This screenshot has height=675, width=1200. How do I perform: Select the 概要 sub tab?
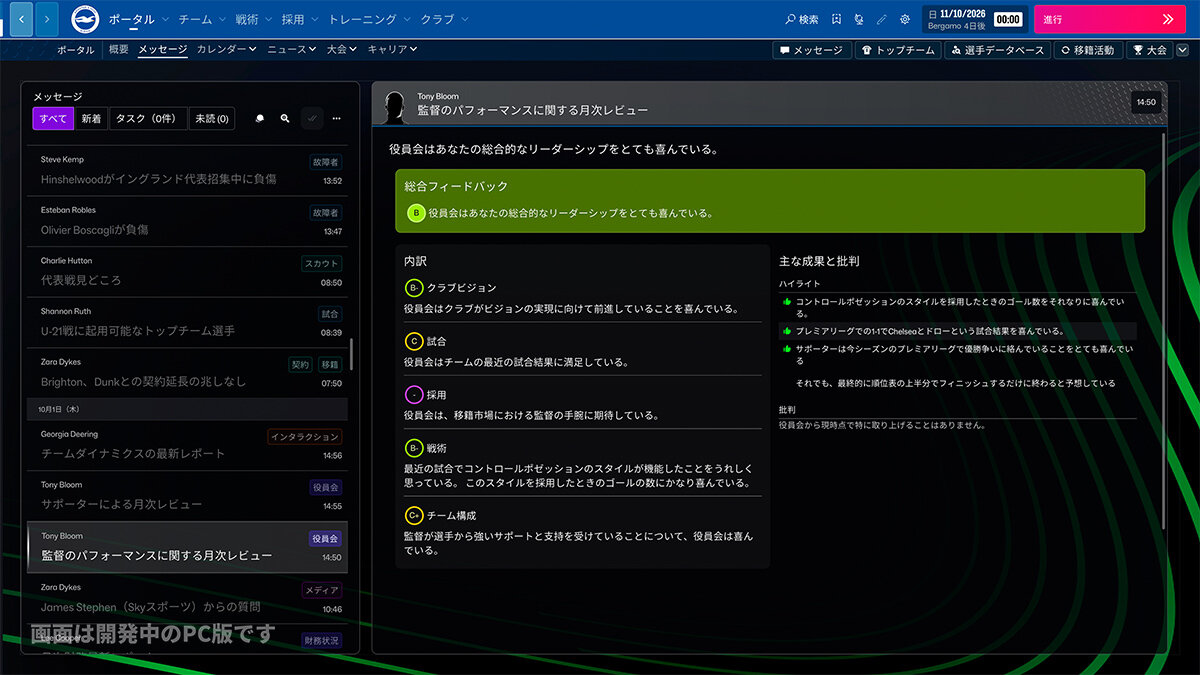click(x=118, y=49)
